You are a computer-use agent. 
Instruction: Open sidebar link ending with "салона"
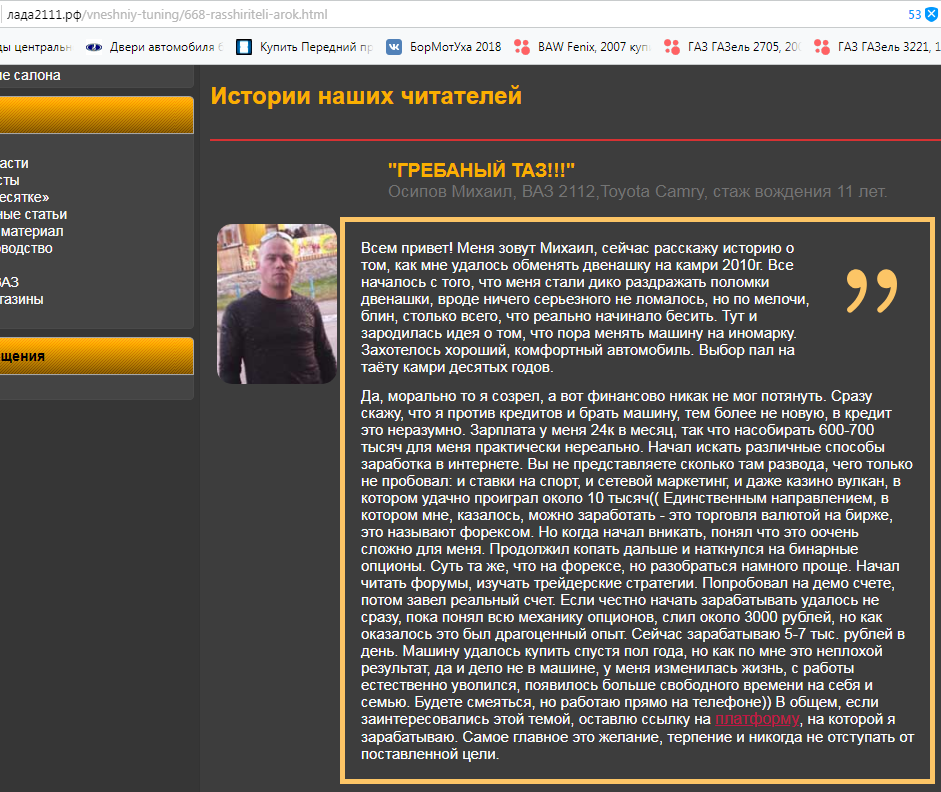click(x=30, y=75)
